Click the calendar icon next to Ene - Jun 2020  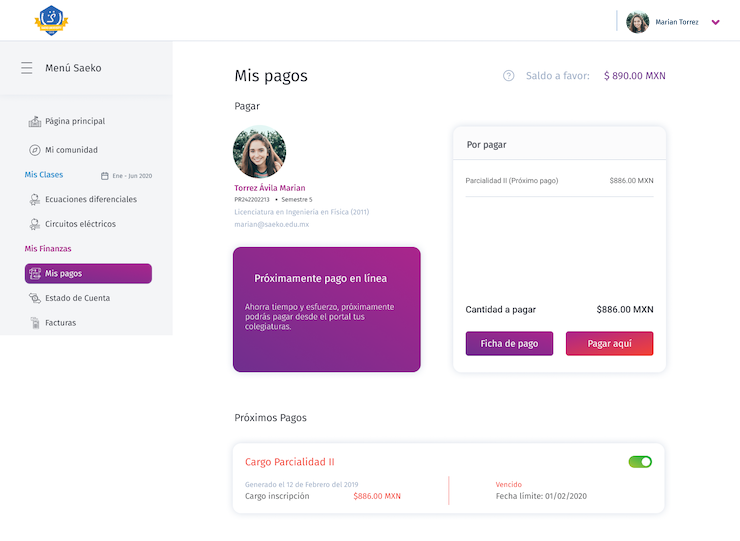click(105, 176)
